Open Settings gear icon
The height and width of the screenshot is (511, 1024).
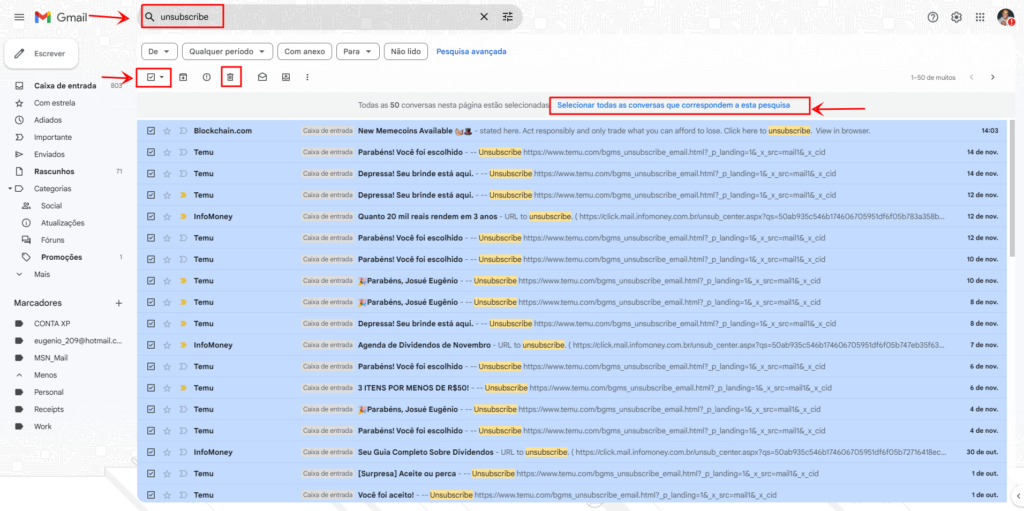(x=957, y=17)
